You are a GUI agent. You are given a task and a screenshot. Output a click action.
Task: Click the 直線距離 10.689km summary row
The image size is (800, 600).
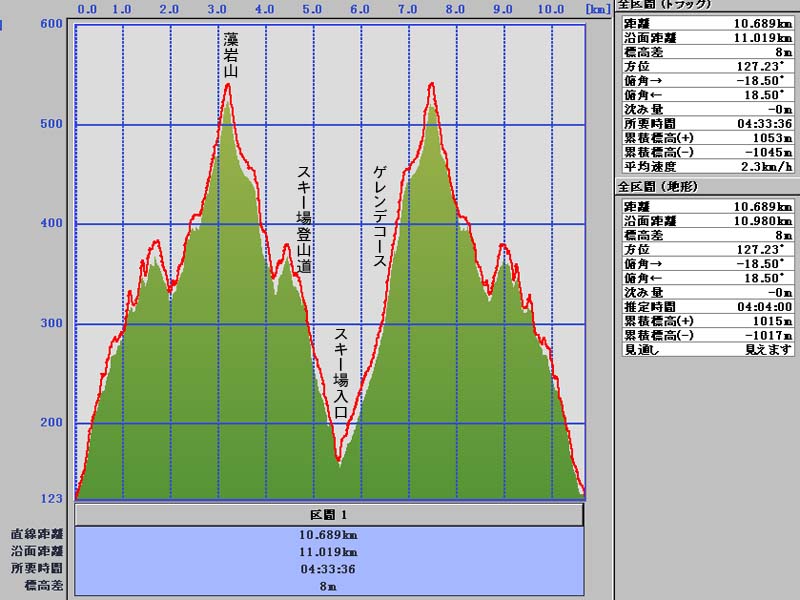pos(329,535)
